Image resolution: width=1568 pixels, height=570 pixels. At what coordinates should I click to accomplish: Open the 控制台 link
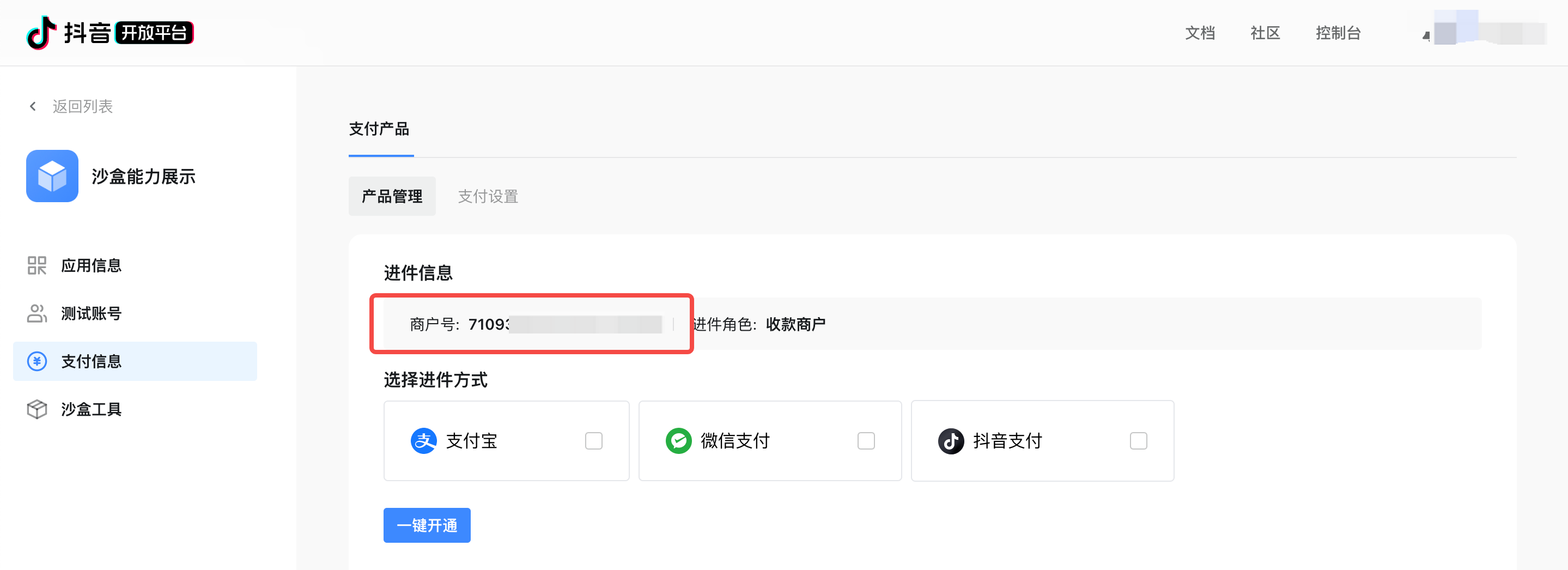point(1338,33)
